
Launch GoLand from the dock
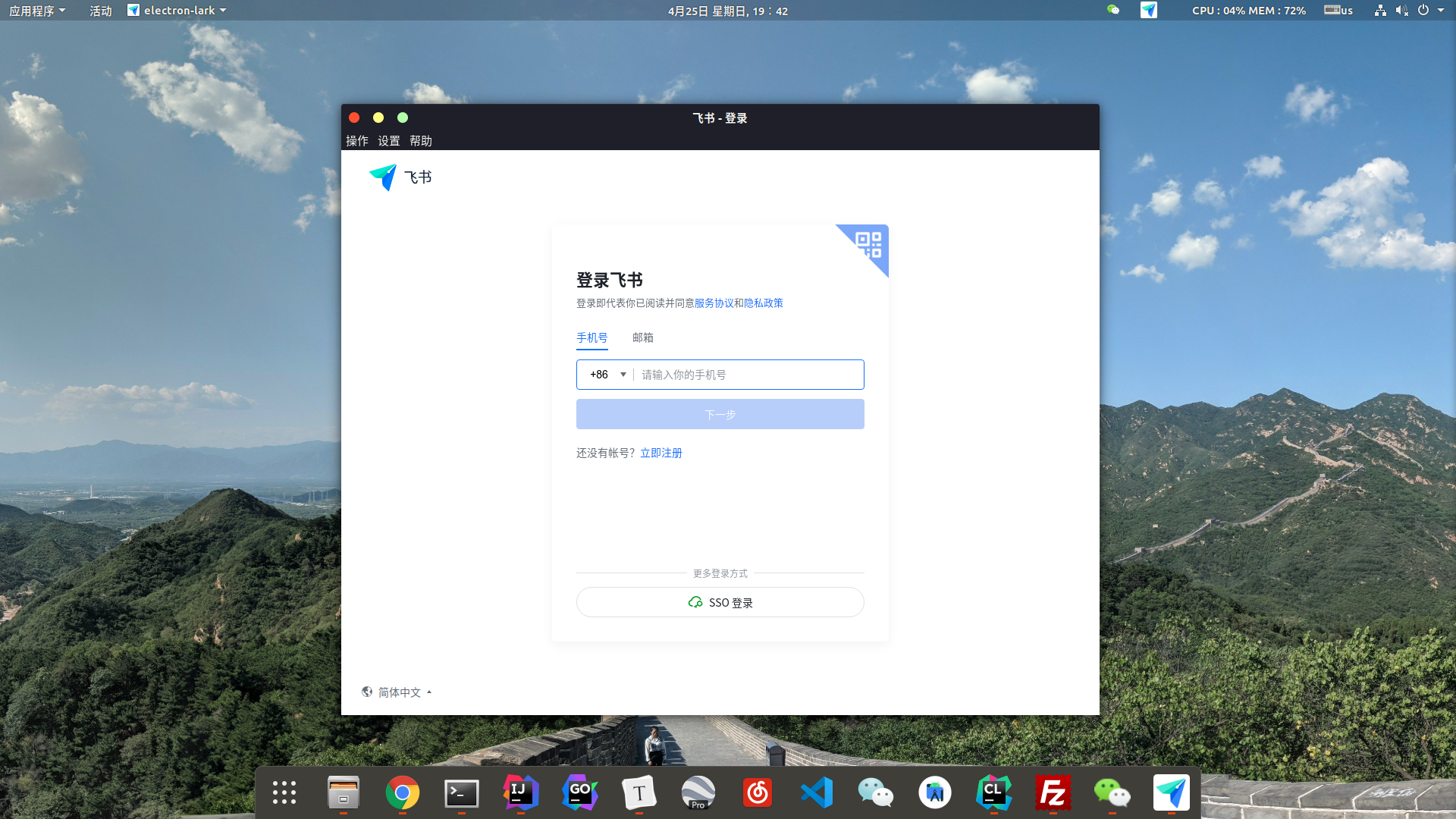click(x=580, y=793)
